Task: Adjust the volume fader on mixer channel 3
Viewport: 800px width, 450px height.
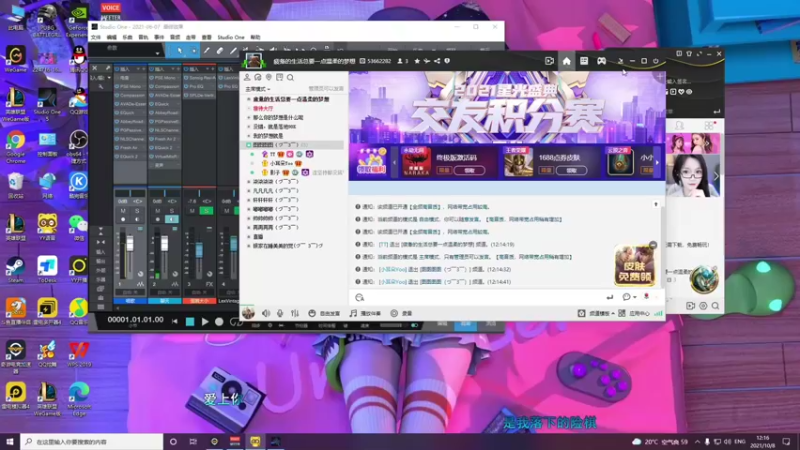Action: tap(199, 249)
